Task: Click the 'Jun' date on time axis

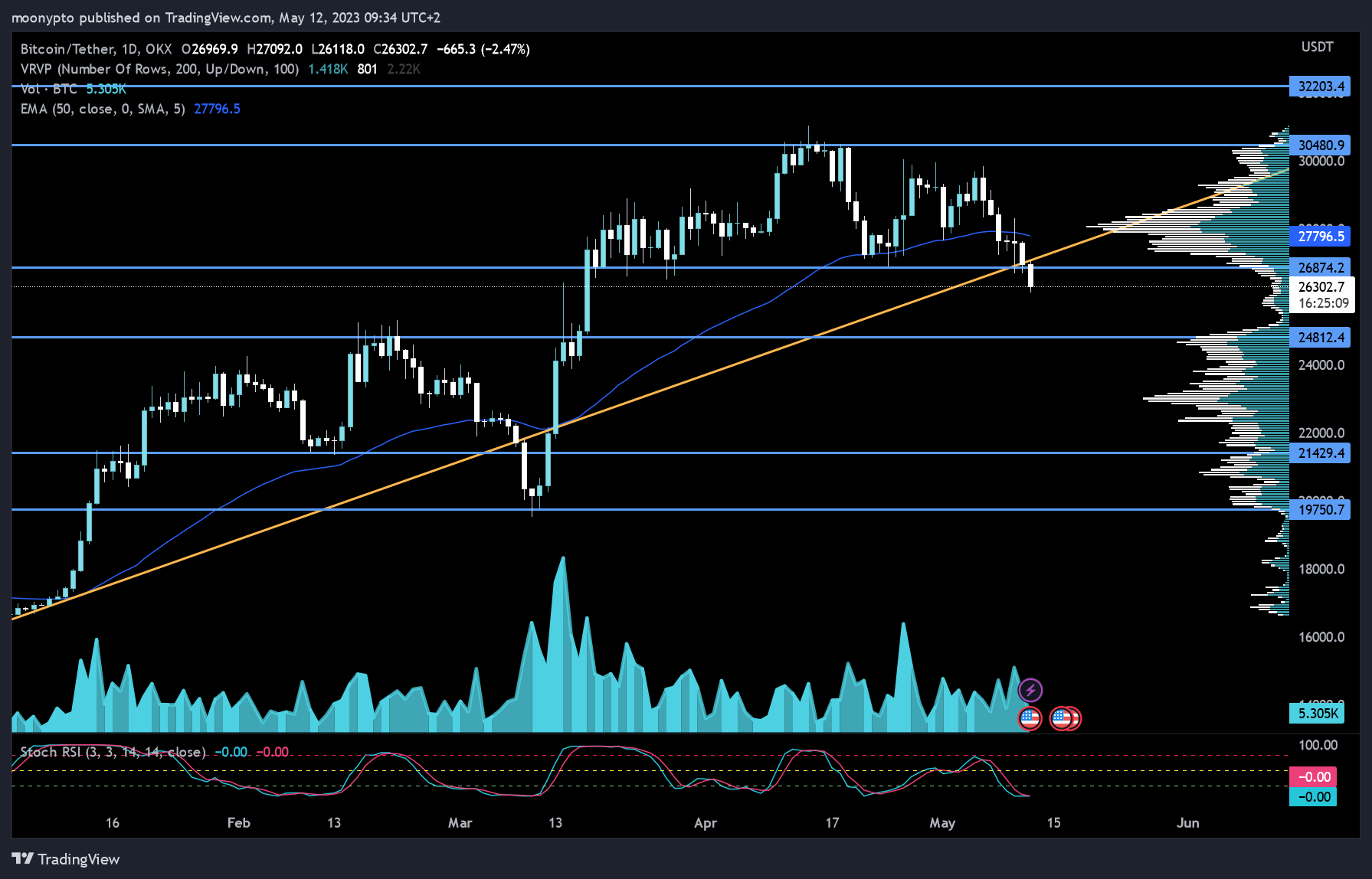Action: pyautogui.click(x=1188, y=822)
